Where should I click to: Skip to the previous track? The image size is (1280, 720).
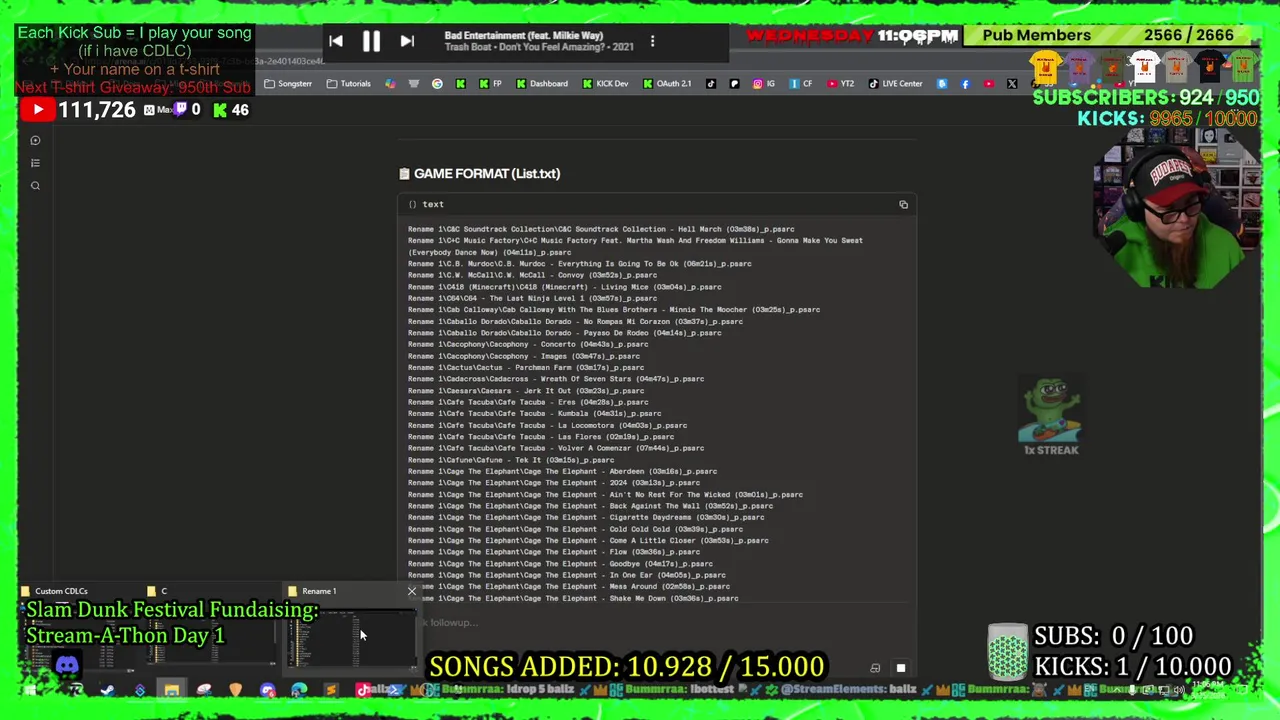(336, 41)
